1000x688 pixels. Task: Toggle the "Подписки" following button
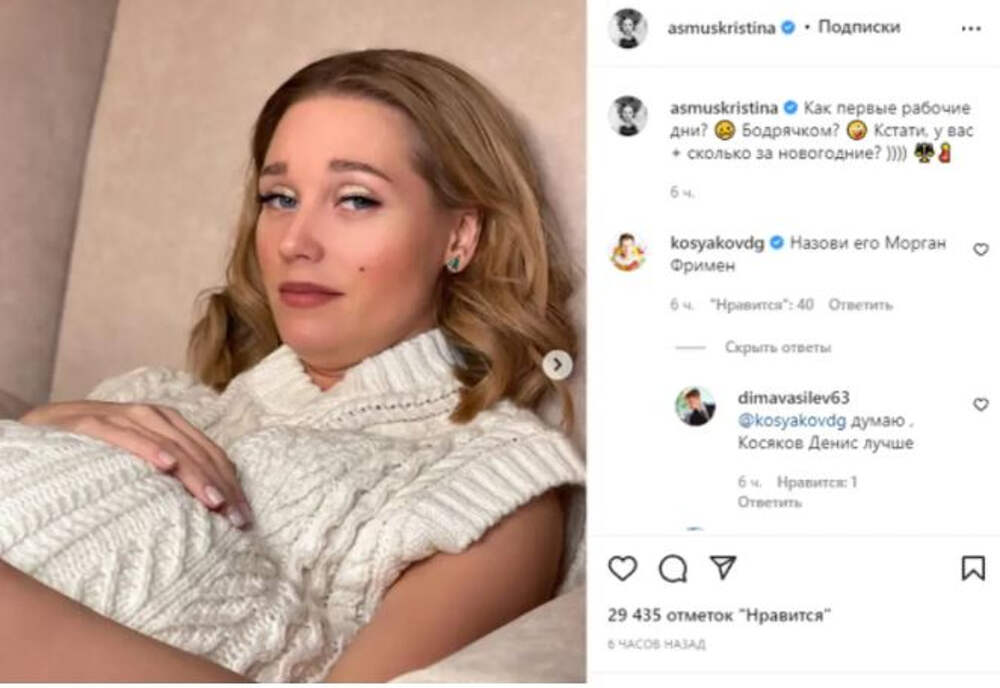point(859,28)
